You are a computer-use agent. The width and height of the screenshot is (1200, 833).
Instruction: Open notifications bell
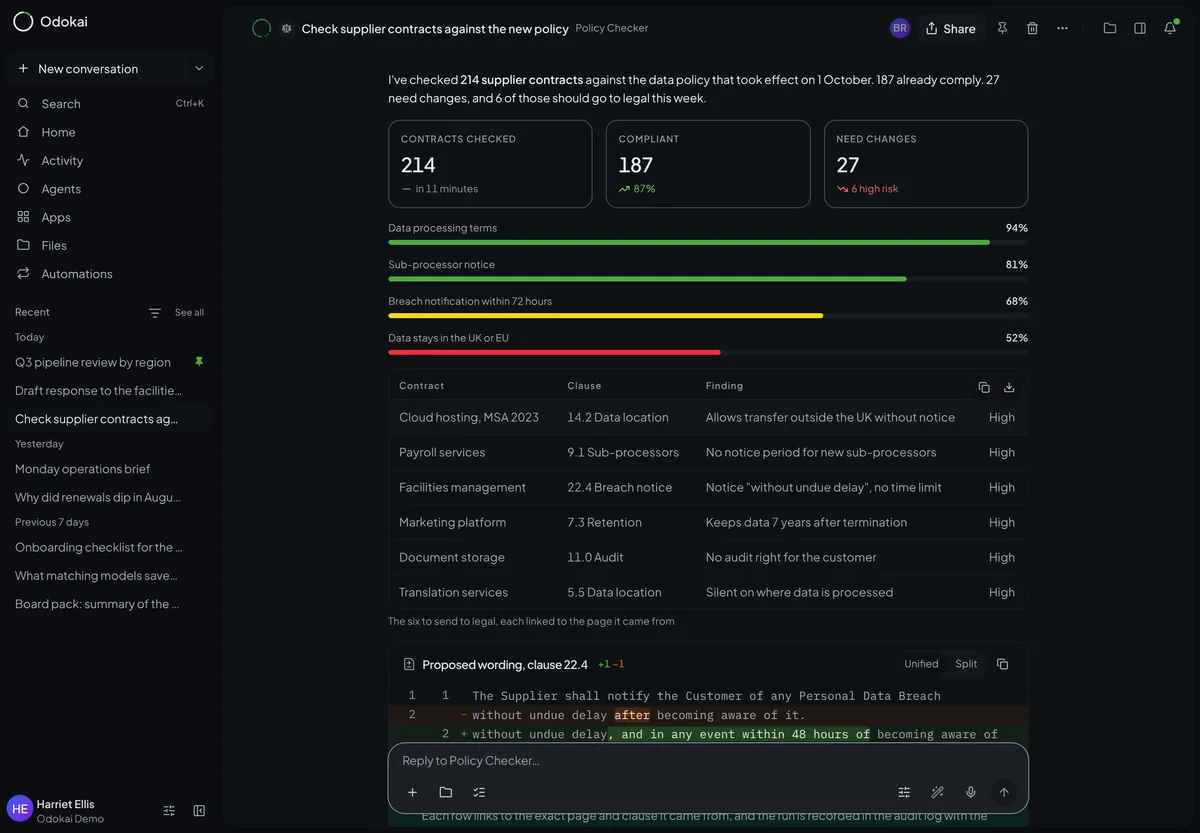tap(1170, 29)
